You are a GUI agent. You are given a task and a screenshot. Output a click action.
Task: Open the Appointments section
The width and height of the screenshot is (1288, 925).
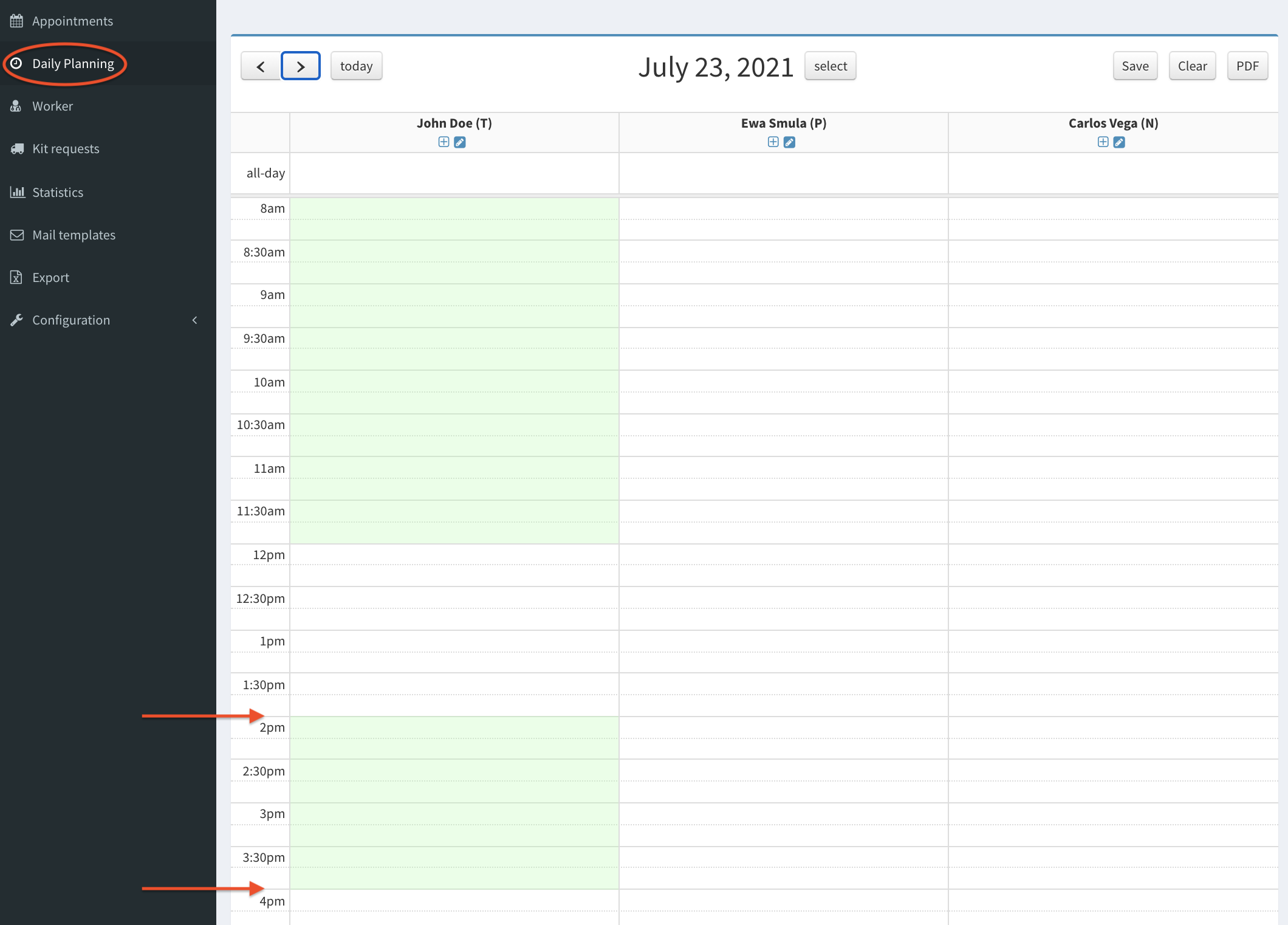pos(72,21)
